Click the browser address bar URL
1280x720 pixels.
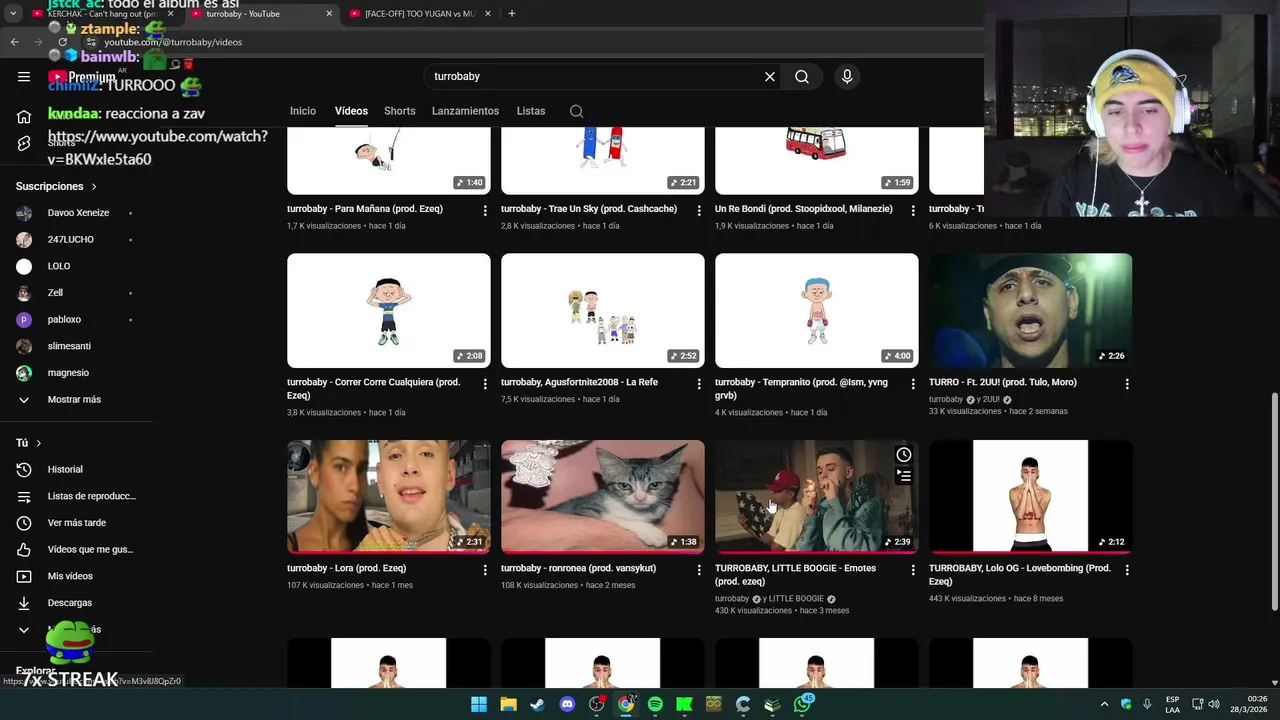click(x=174, y=42)
